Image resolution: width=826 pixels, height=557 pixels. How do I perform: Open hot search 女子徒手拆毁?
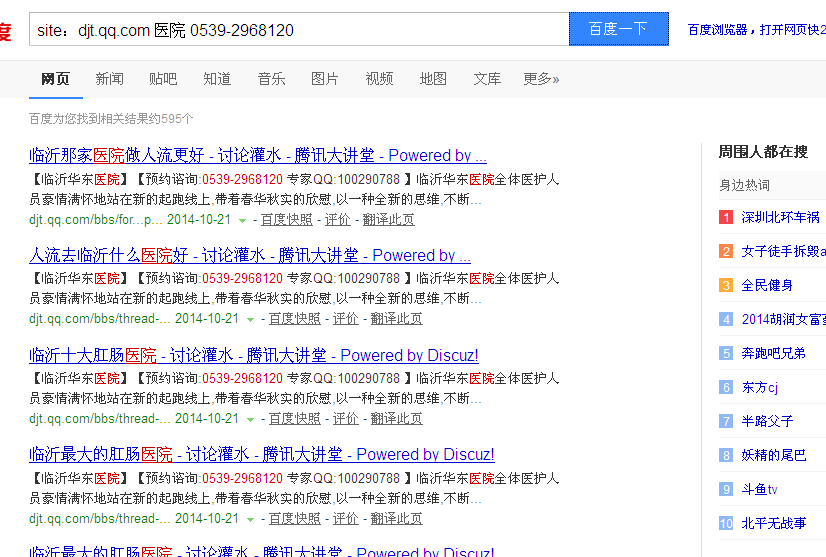tap(783, 251)
